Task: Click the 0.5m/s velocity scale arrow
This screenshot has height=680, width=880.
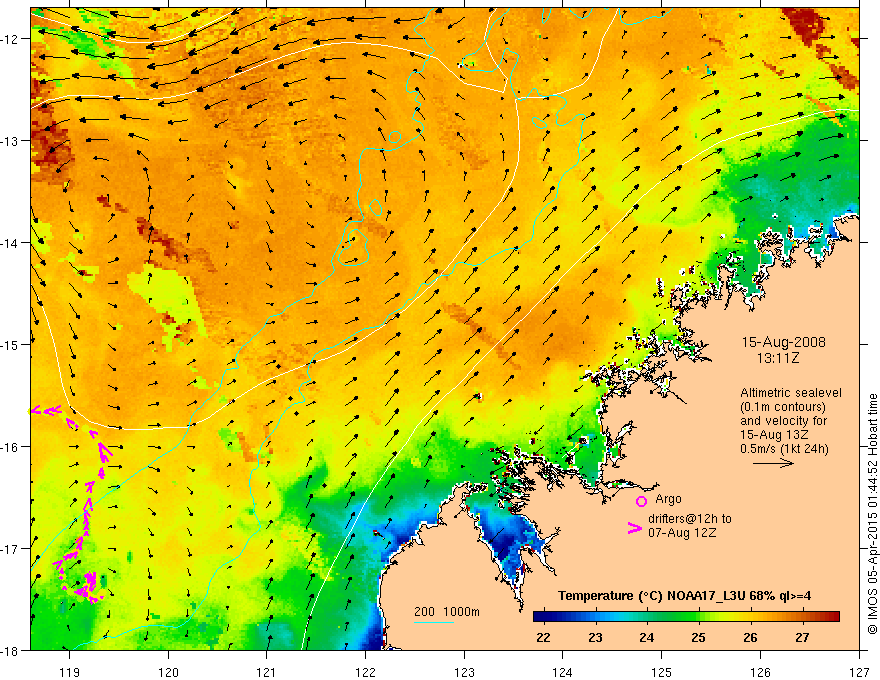Action: click(x=773, y=463)
